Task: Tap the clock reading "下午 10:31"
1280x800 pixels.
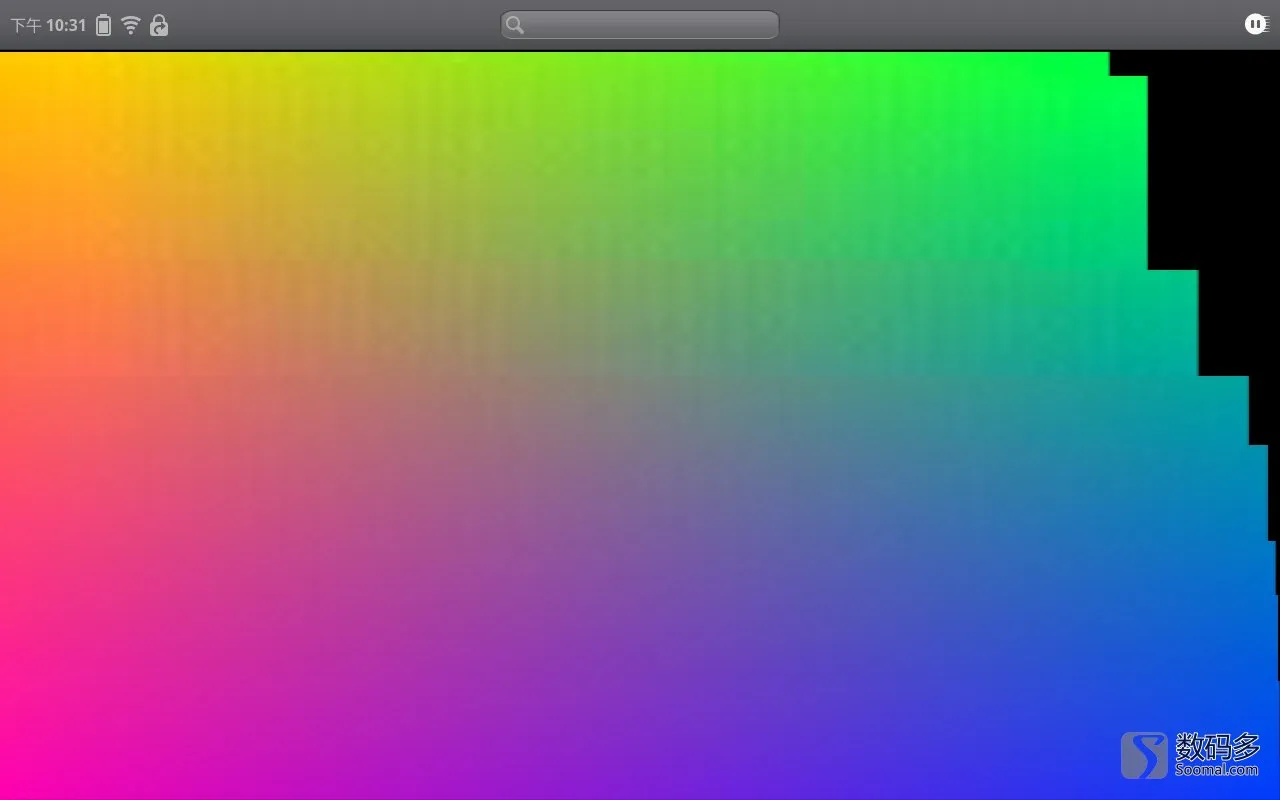Action: coord(48,26)
